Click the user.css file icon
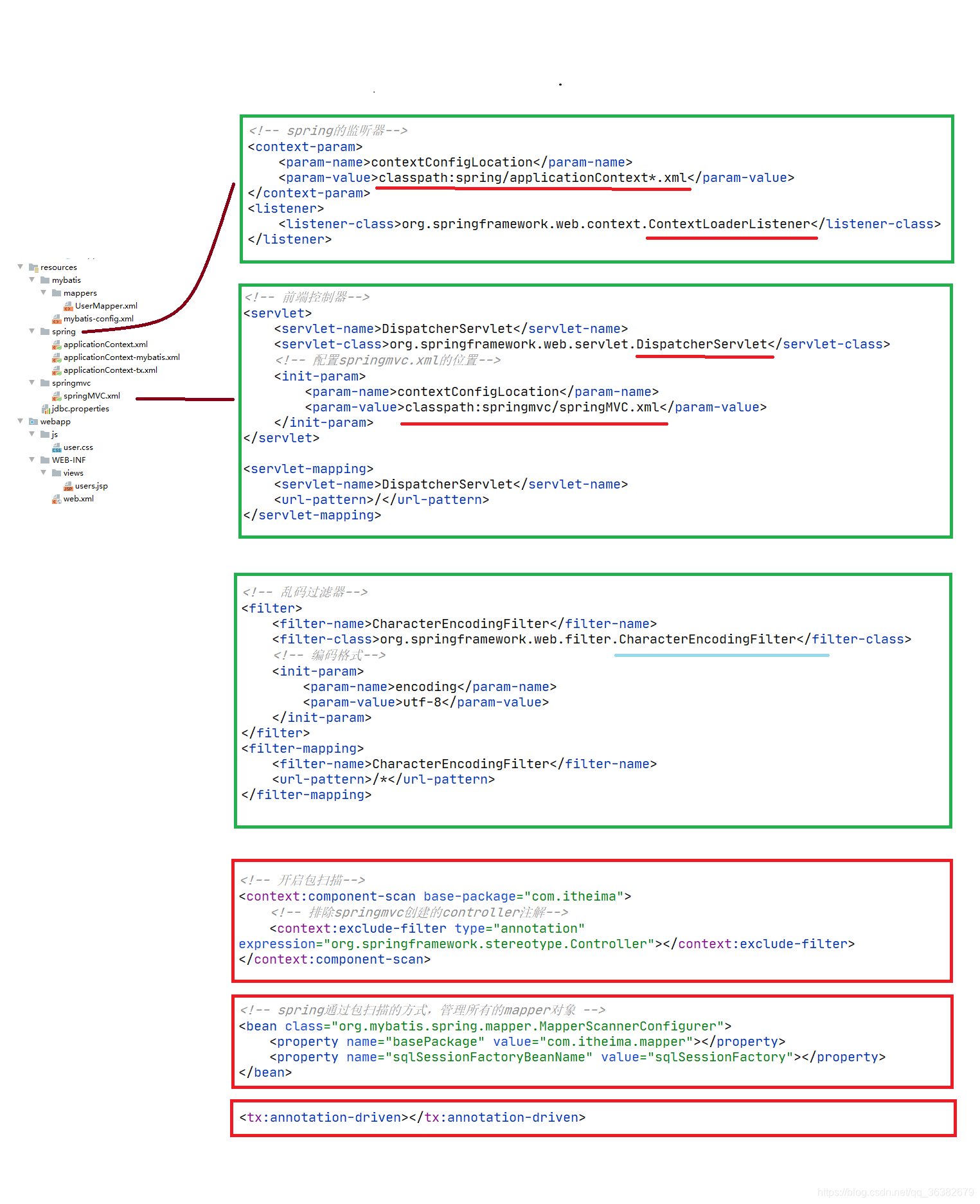 coord(57,447)
